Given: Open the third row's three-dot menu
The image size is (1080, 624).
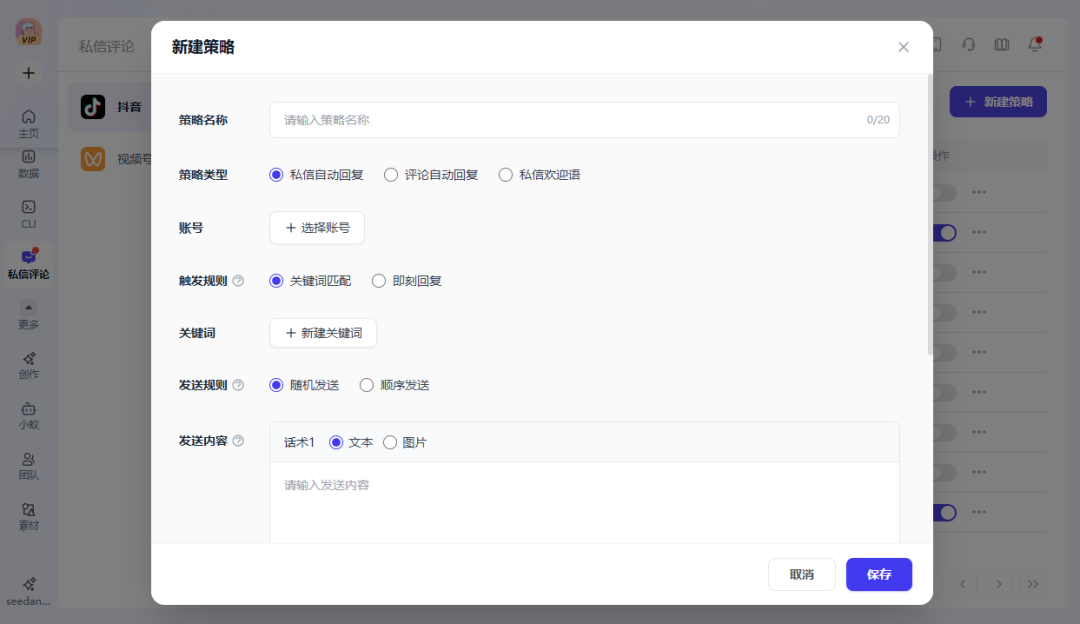Looking at the screenshot, I should click(x=979, y=272).
